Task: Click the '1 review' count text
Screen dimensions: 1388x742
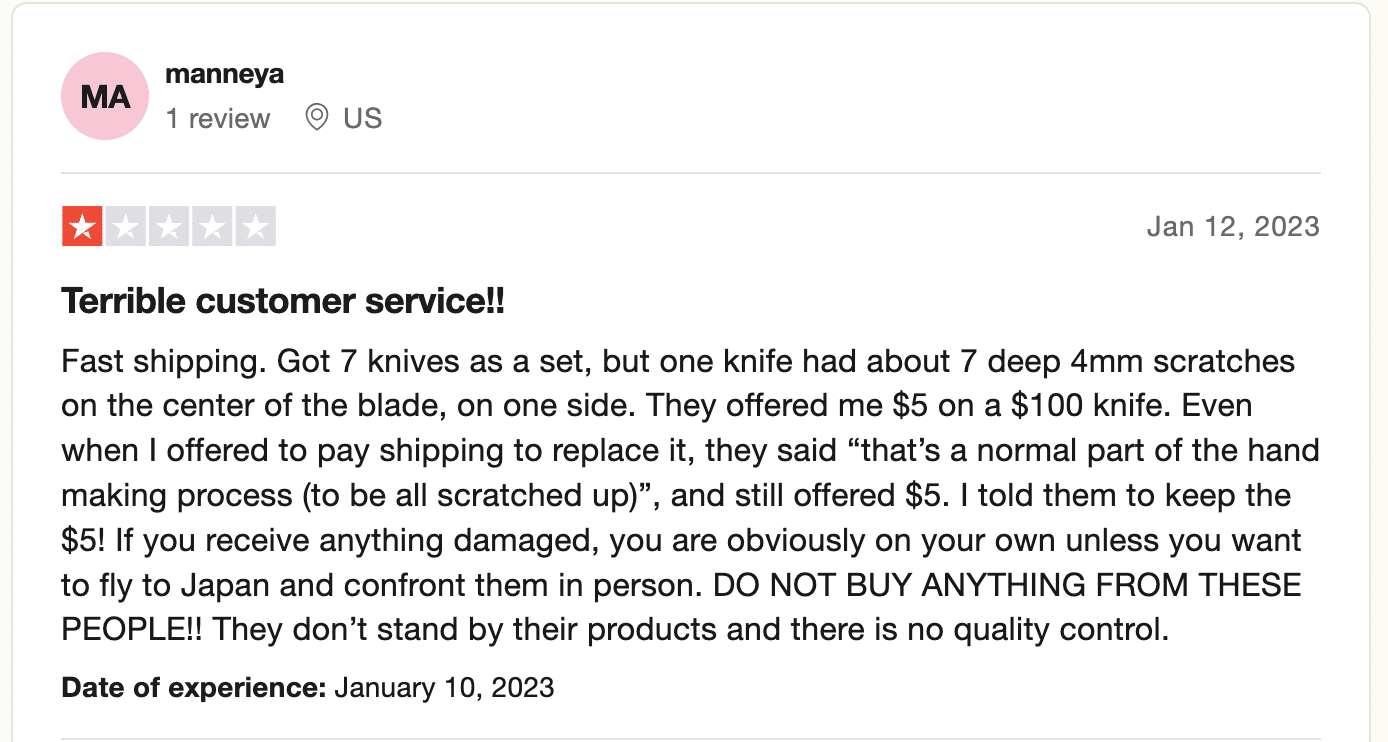Action: (218, 118)
